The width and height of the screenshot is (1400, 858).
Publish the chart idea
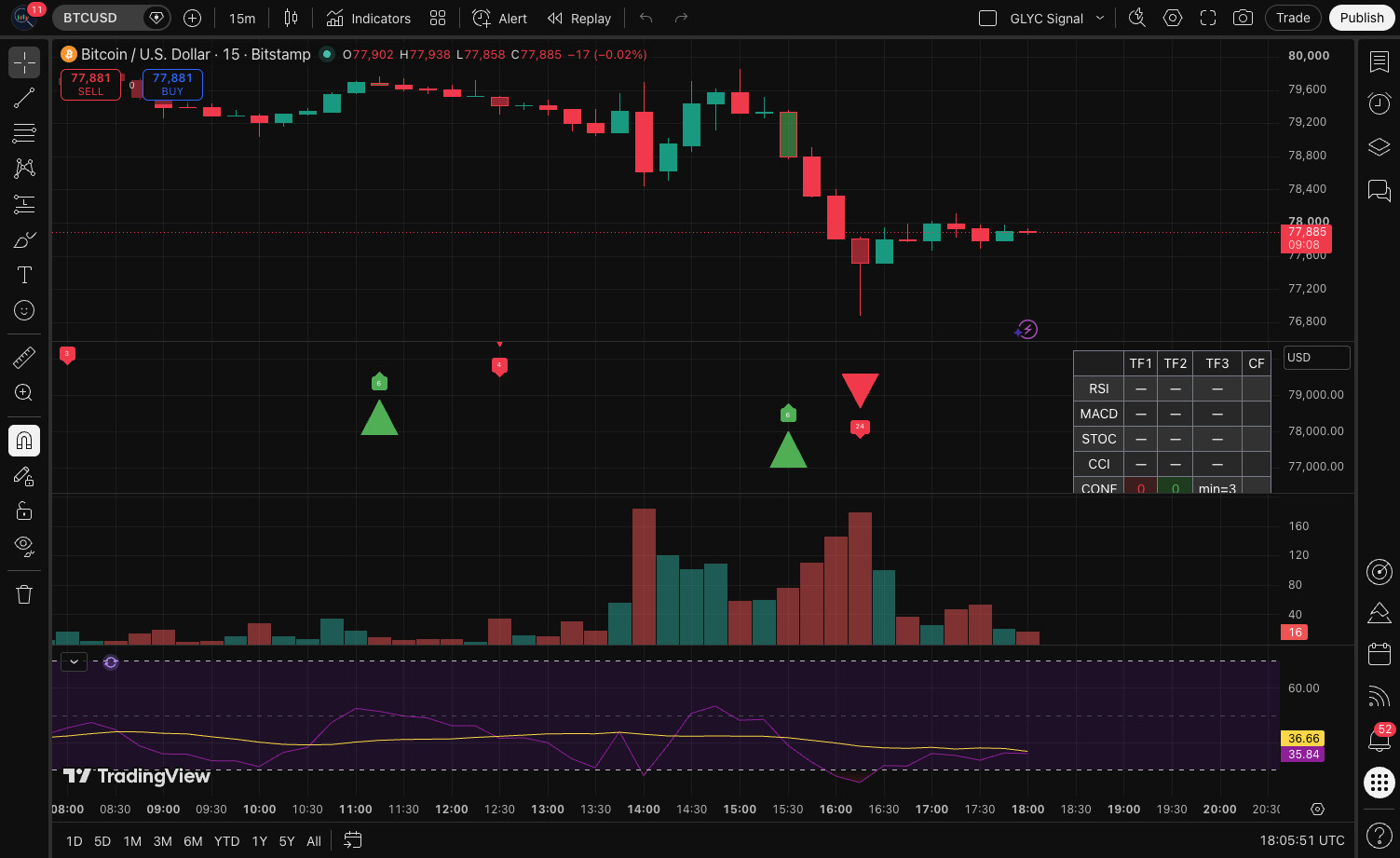coord(1362,18)
